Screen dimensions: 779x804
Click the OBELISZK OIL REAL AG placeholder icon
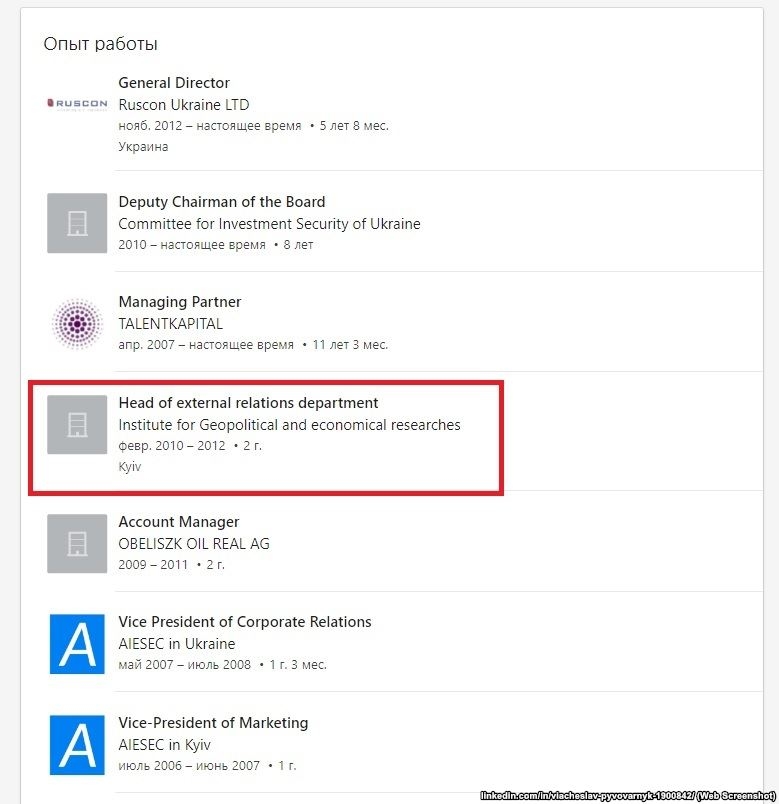[x=77, y=543]
